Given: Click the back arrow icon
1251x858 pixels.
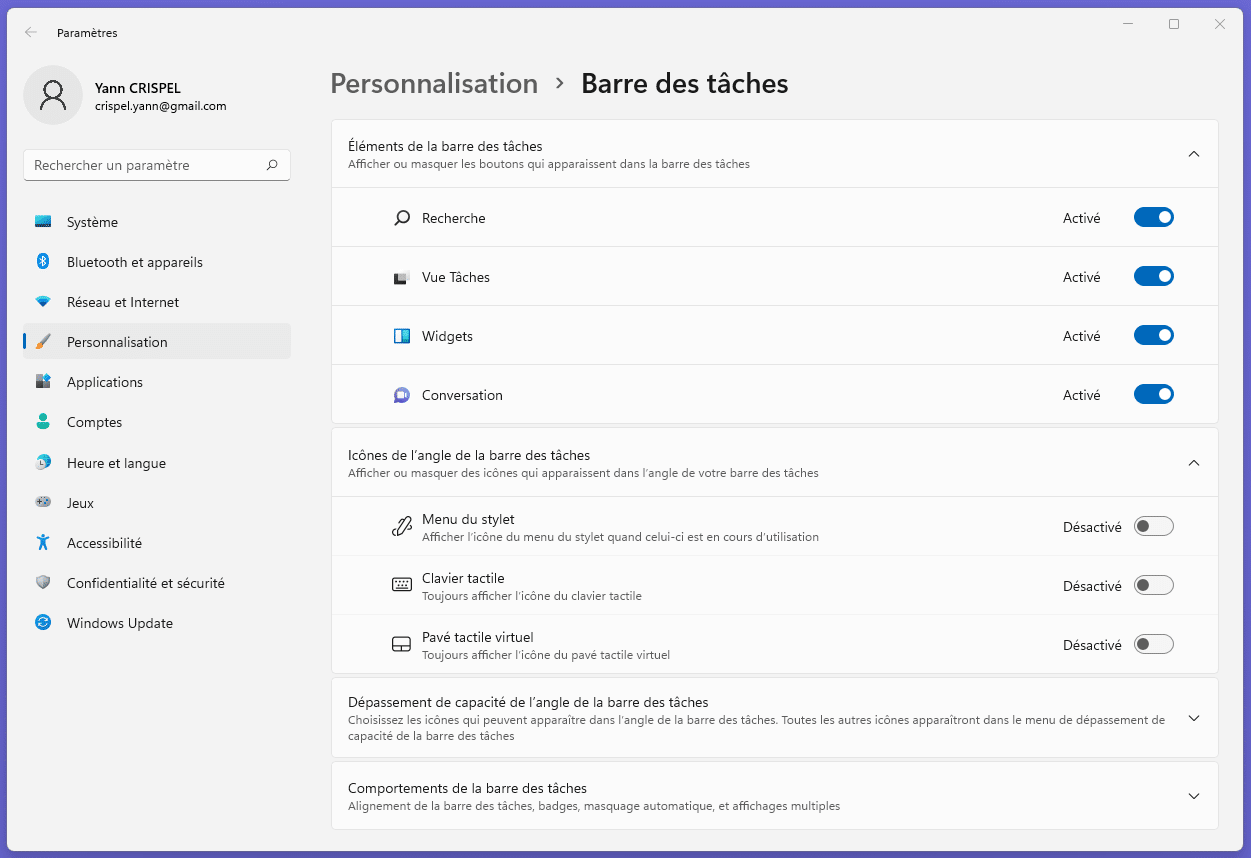Looking at the screenshot, I should (x=31, y=32).
